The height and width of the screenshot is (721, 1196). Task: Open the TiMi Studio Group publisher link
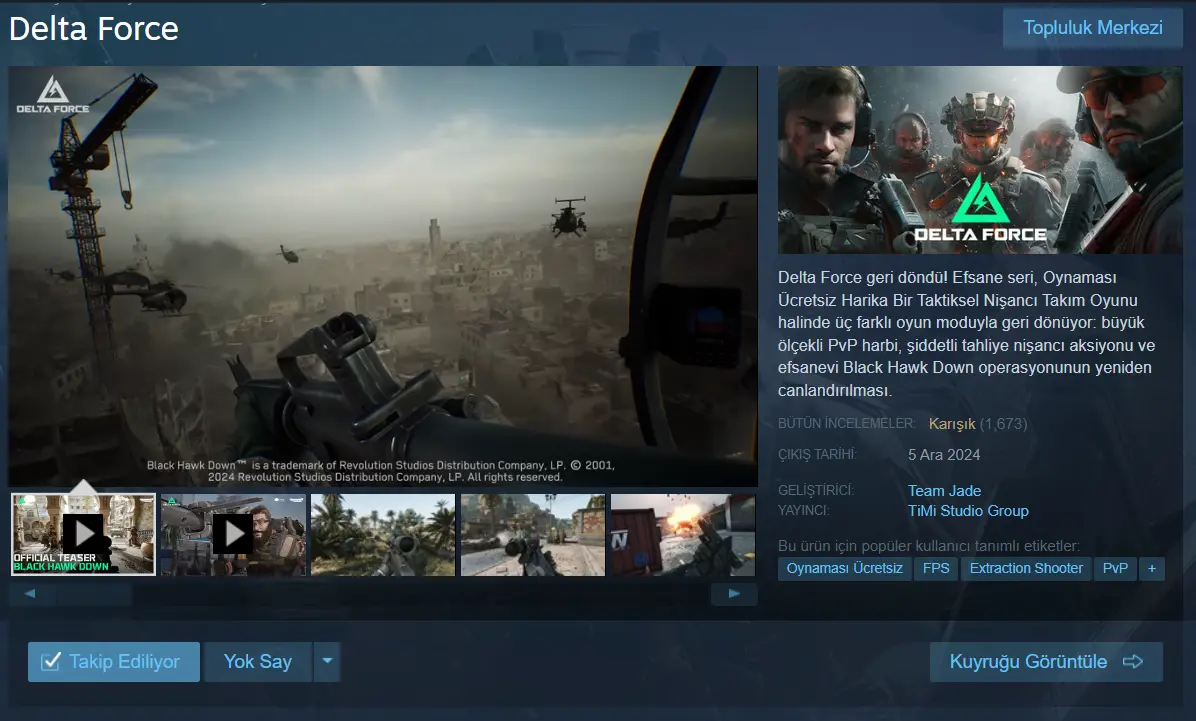click(x=968, y=510)
